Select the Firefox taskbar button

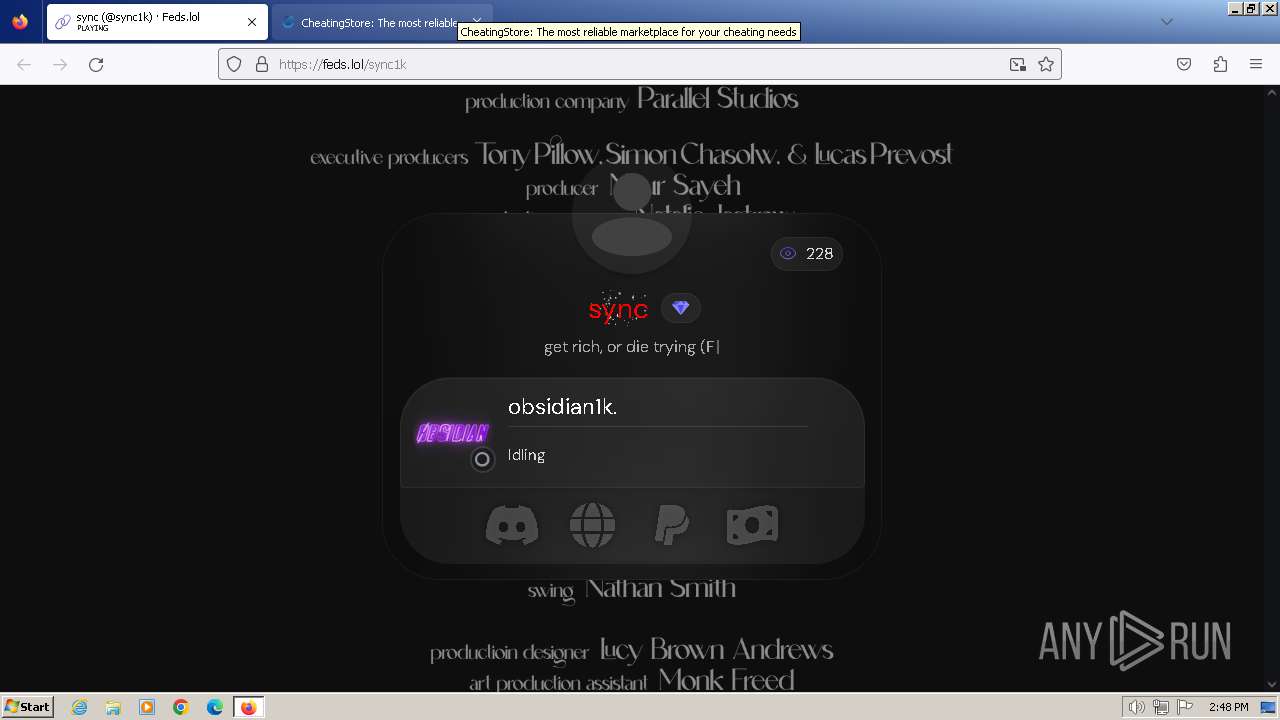[248, 707]
